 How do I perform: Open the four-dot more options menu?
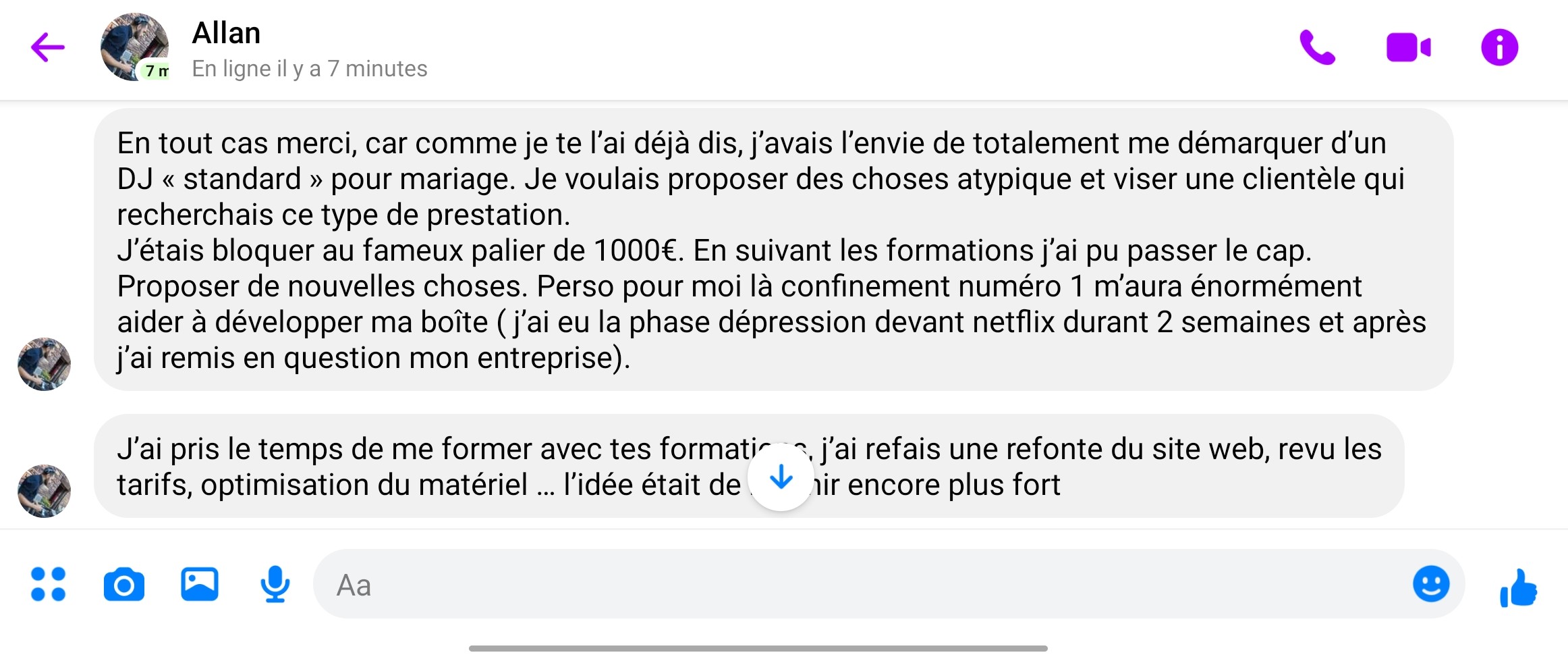coord(49,584)
